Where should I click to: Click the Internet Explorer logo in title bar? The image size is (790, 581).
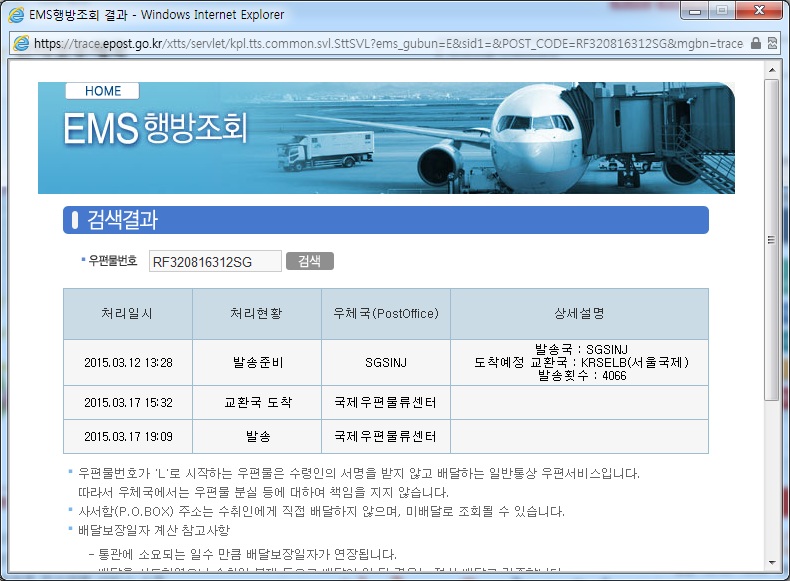tap(16, 15)
